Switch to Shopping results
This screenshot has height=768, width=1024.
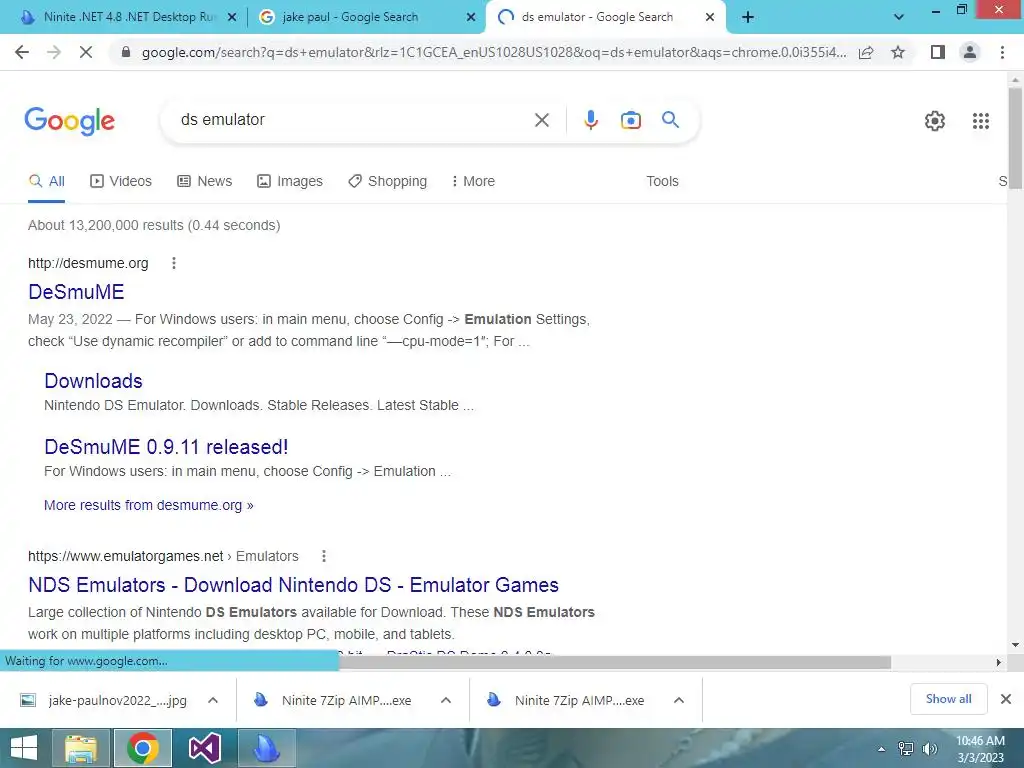[x=387, y=182]
